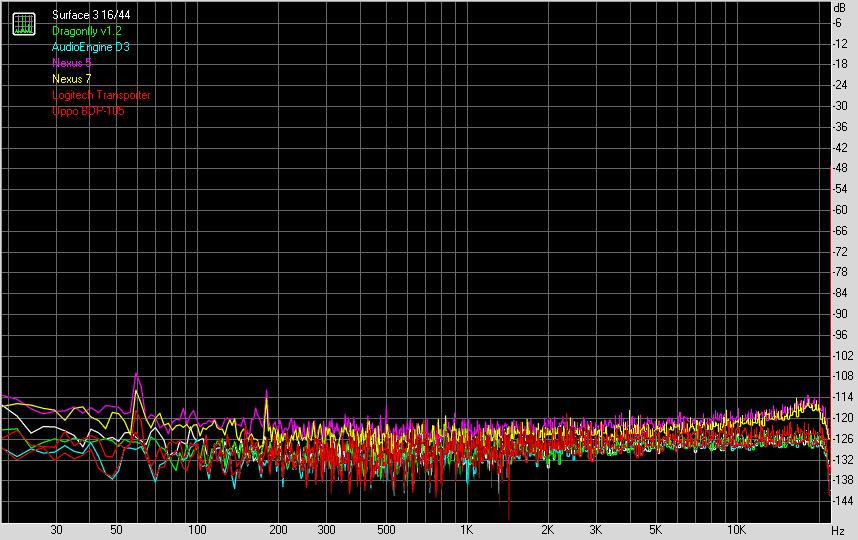Select the AudioEngine D3 legend entry

click(91, 47)
